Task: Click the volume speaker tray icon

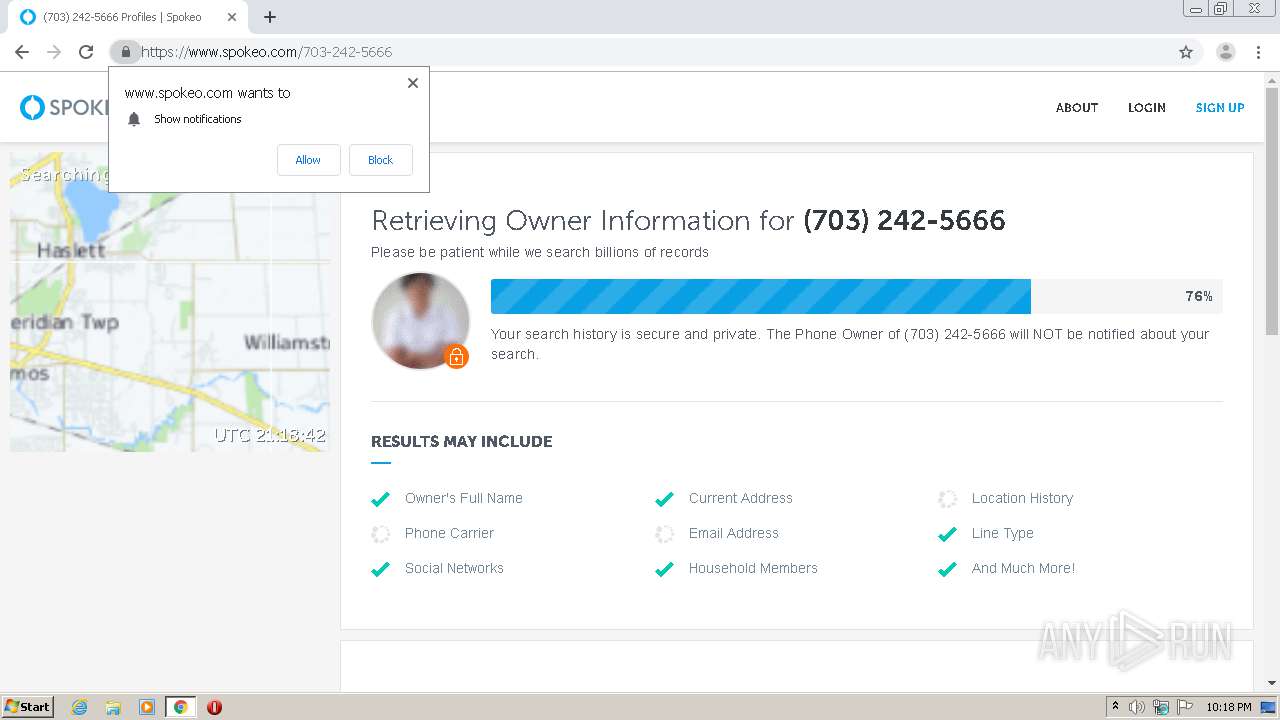Action: click(x=1137, y=707)
